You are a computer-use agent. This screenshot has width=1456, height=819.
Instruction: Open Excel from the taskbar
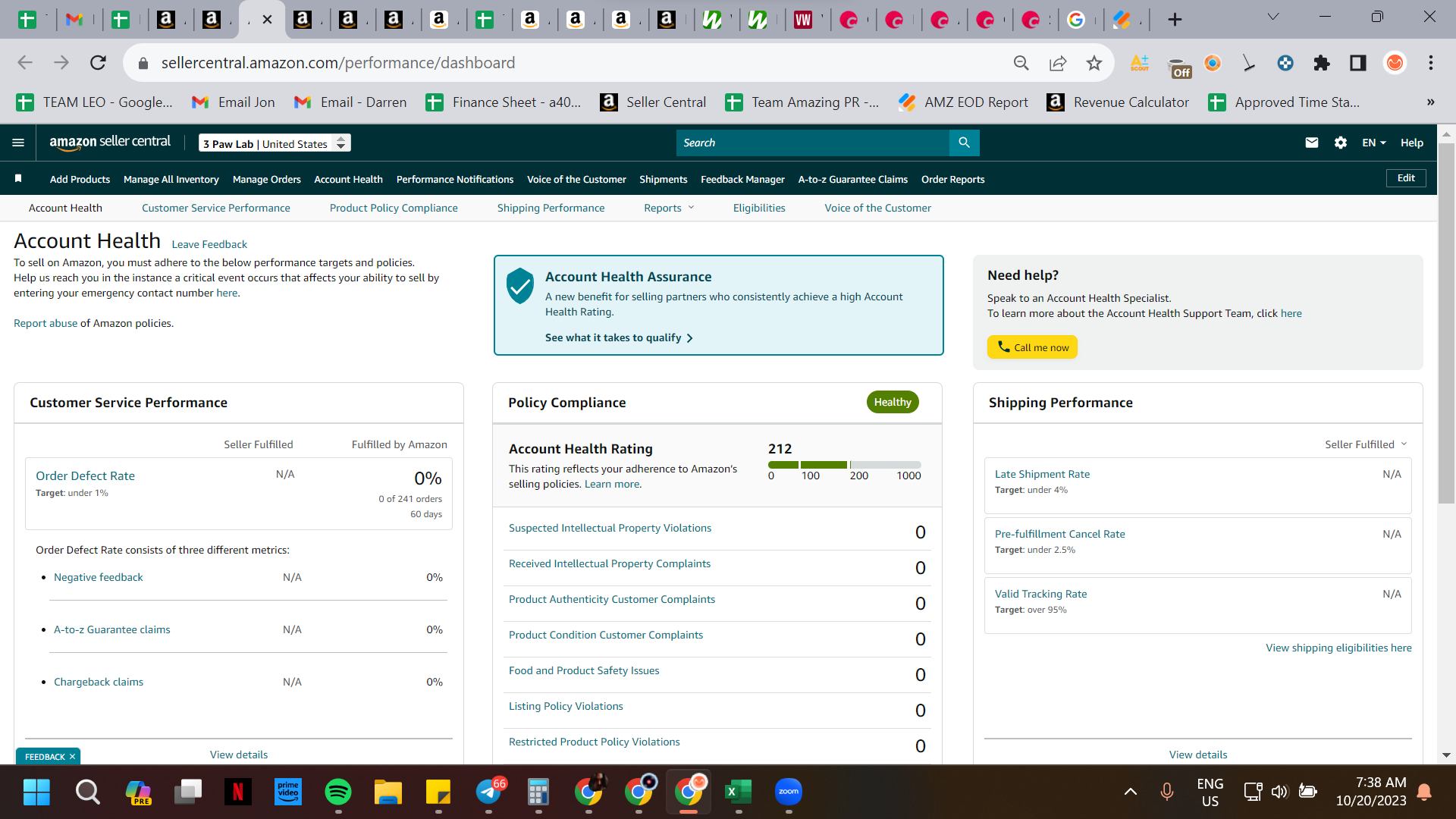tap(738, 792)
